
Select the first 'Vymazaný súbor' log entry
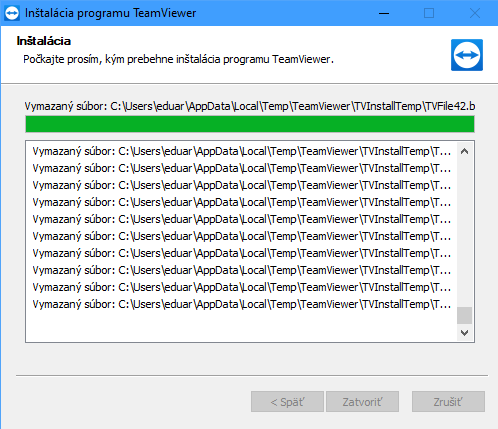coord(242,151)
